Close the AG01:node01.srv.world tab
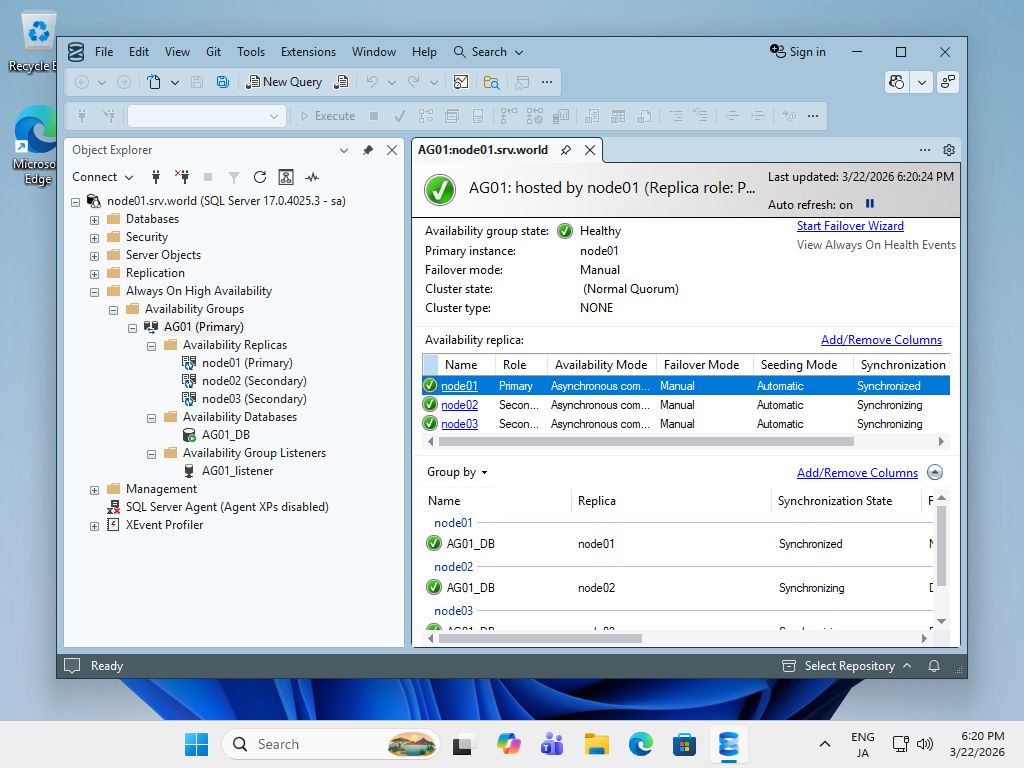The image size is (1024, 768). tap(590, 150)
